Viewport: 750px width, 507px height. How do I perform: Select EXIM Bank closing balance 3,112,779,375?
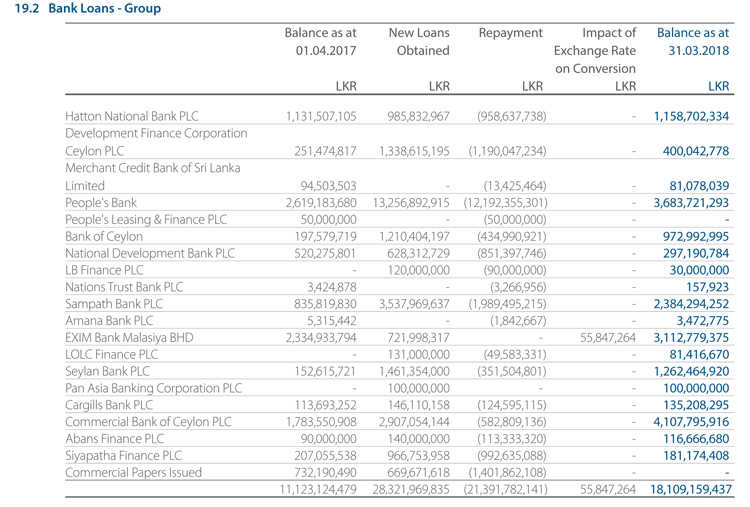click(x=692, y=338)
